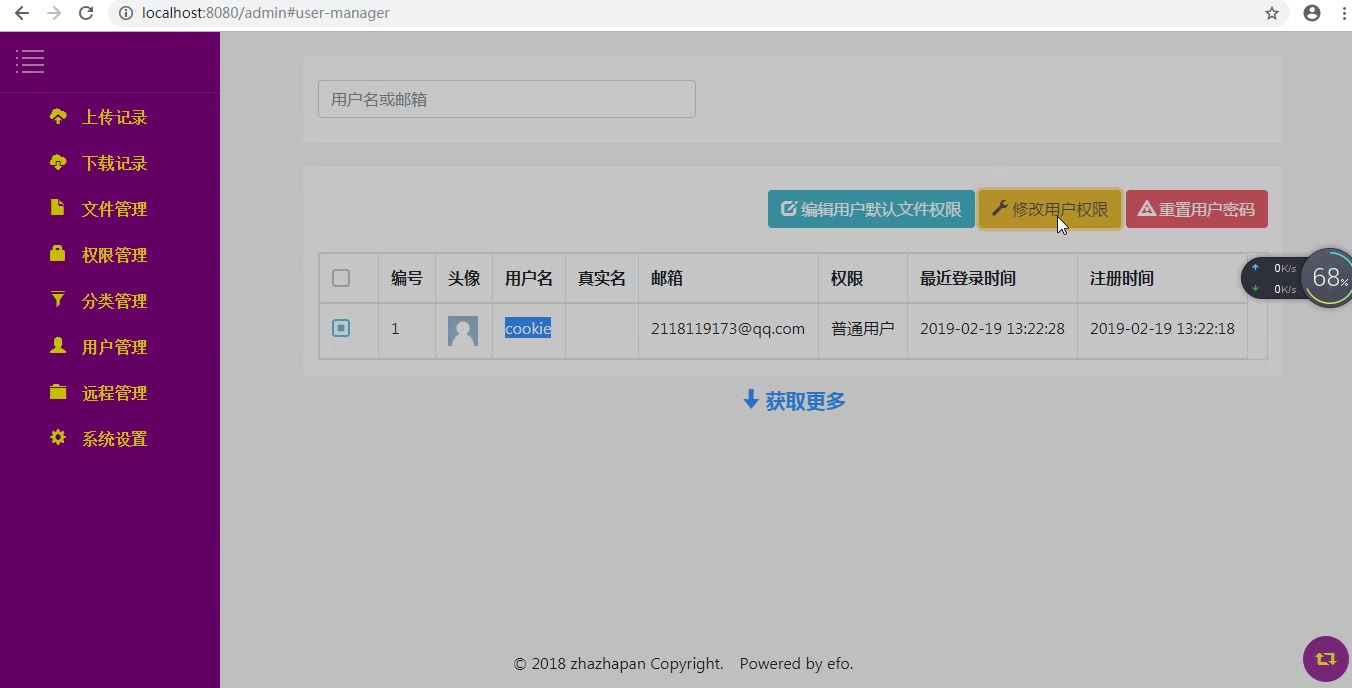Image resolution: width=1352 pixels, height=688 pixels.
Task: Focus the 用户名或邮箱 search field
Action: coord(506,99)
